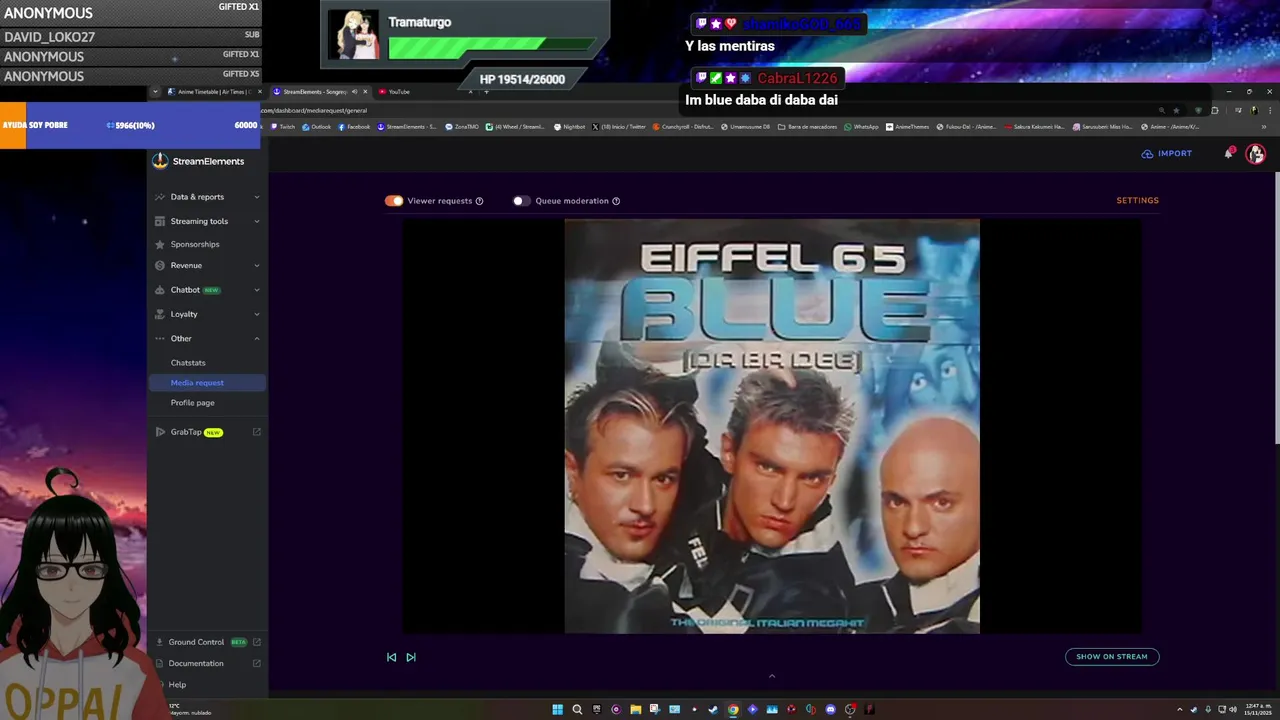The image size is (1280, 720).
Task: Open Help link in sidebar
Action: click(x=177, y=685)
